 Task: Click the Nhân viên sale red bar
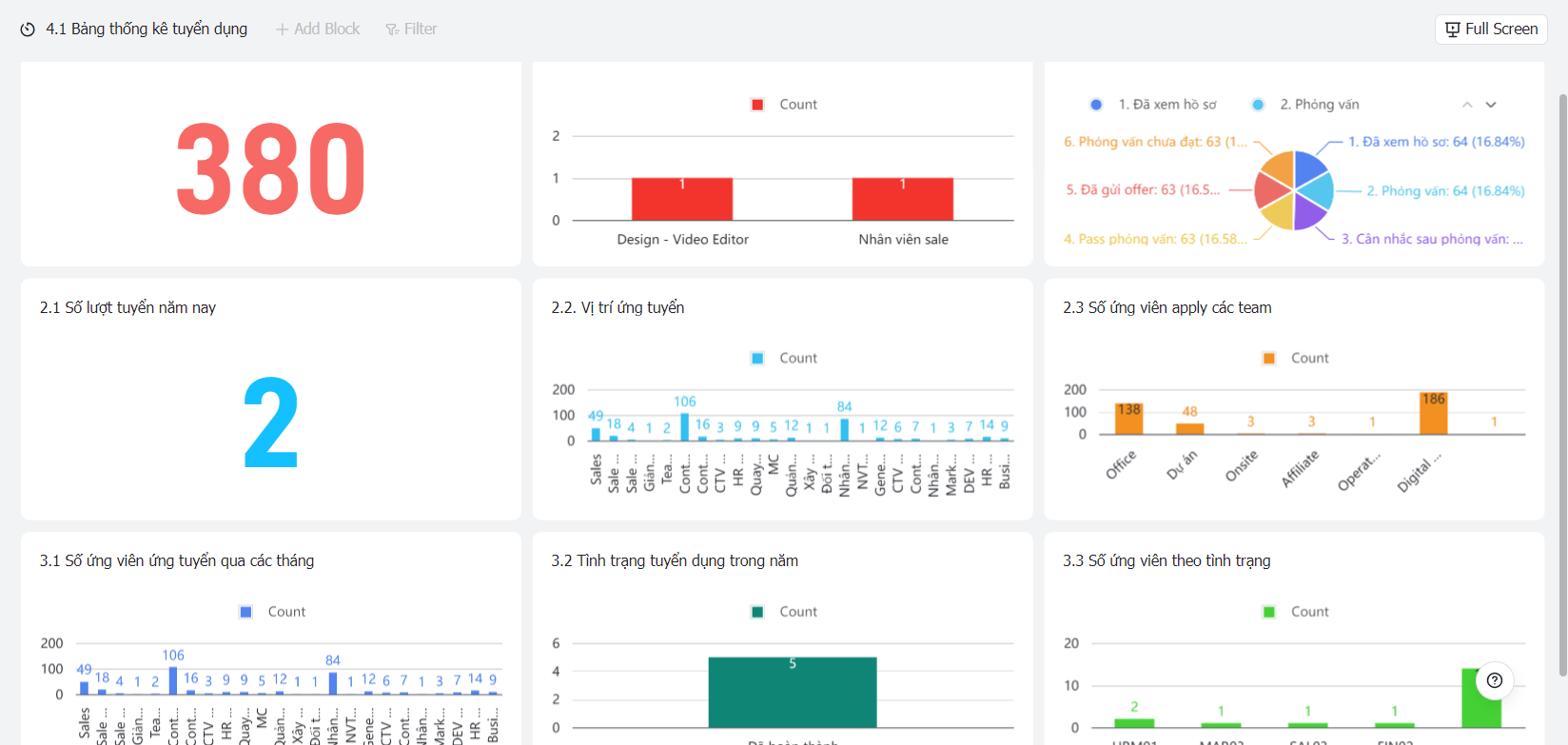903,199
